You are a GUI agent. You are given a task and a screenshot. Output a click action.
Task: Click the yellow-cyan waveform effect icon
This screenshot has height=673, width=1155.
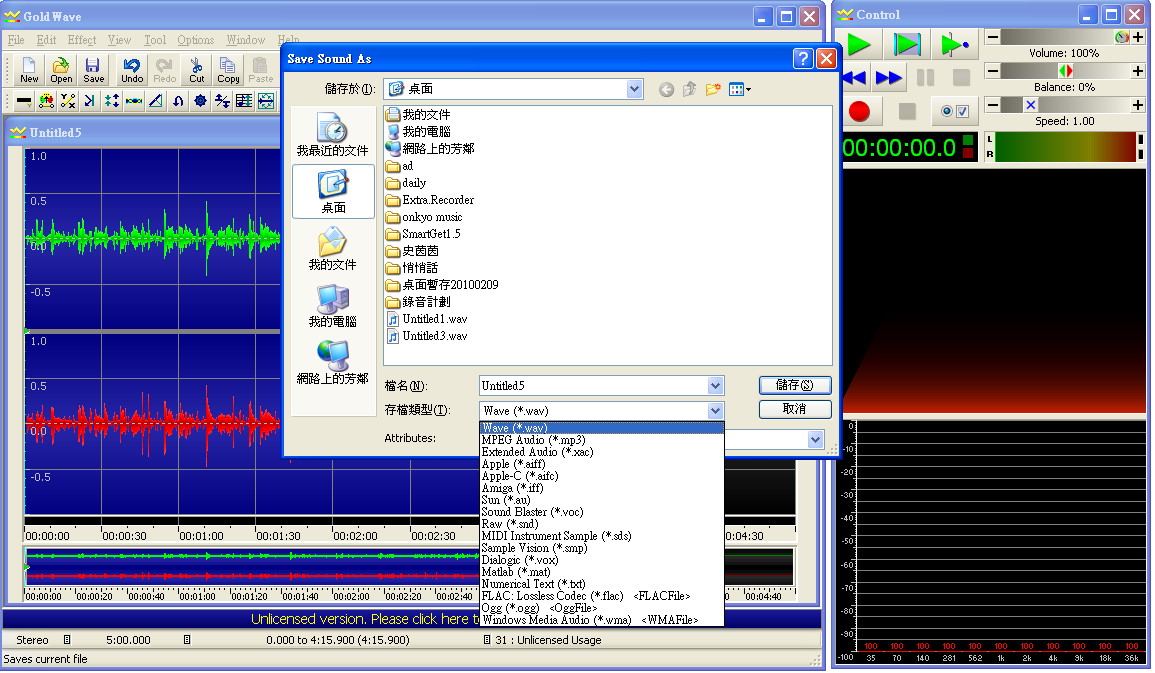tap(134, 101)
